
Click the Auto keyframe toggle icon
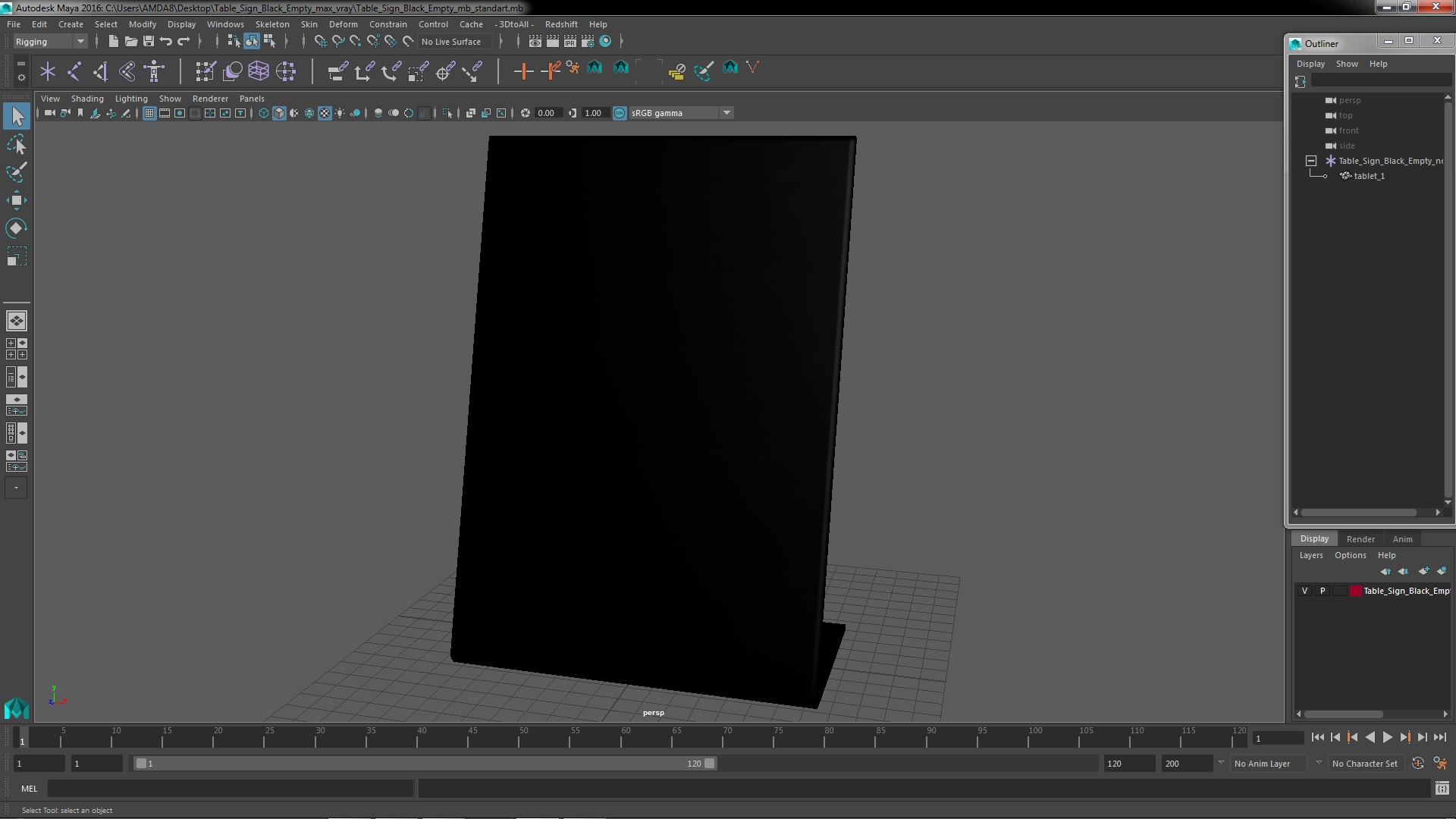pyautogui.click(x=1418, y=764)
